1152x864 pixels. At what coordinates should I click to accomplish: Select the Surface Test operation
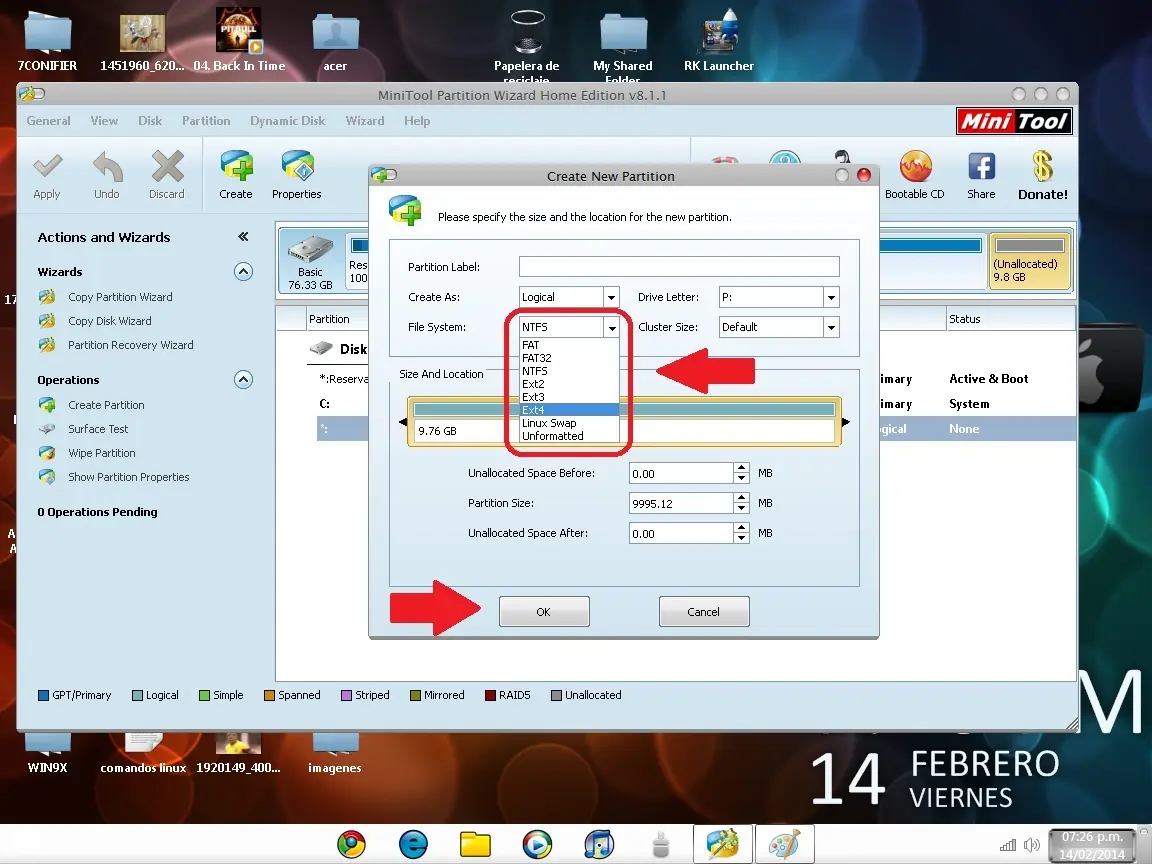click(x=98, y=429)
